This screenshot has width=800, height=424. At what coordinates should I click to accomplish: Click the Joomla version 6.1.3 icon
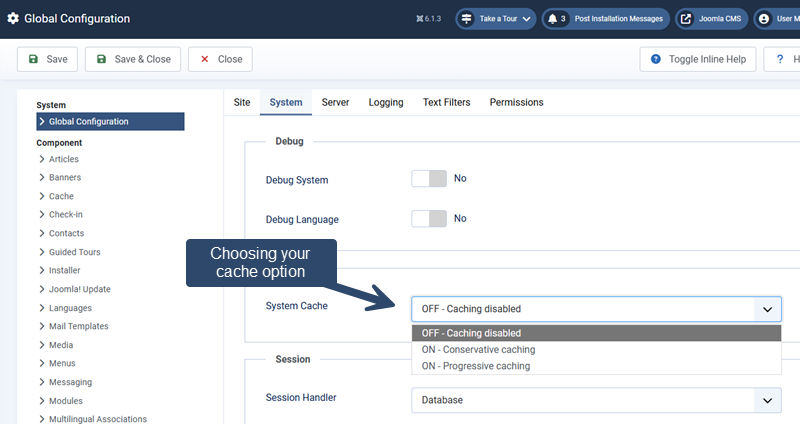tap(419, 19)
